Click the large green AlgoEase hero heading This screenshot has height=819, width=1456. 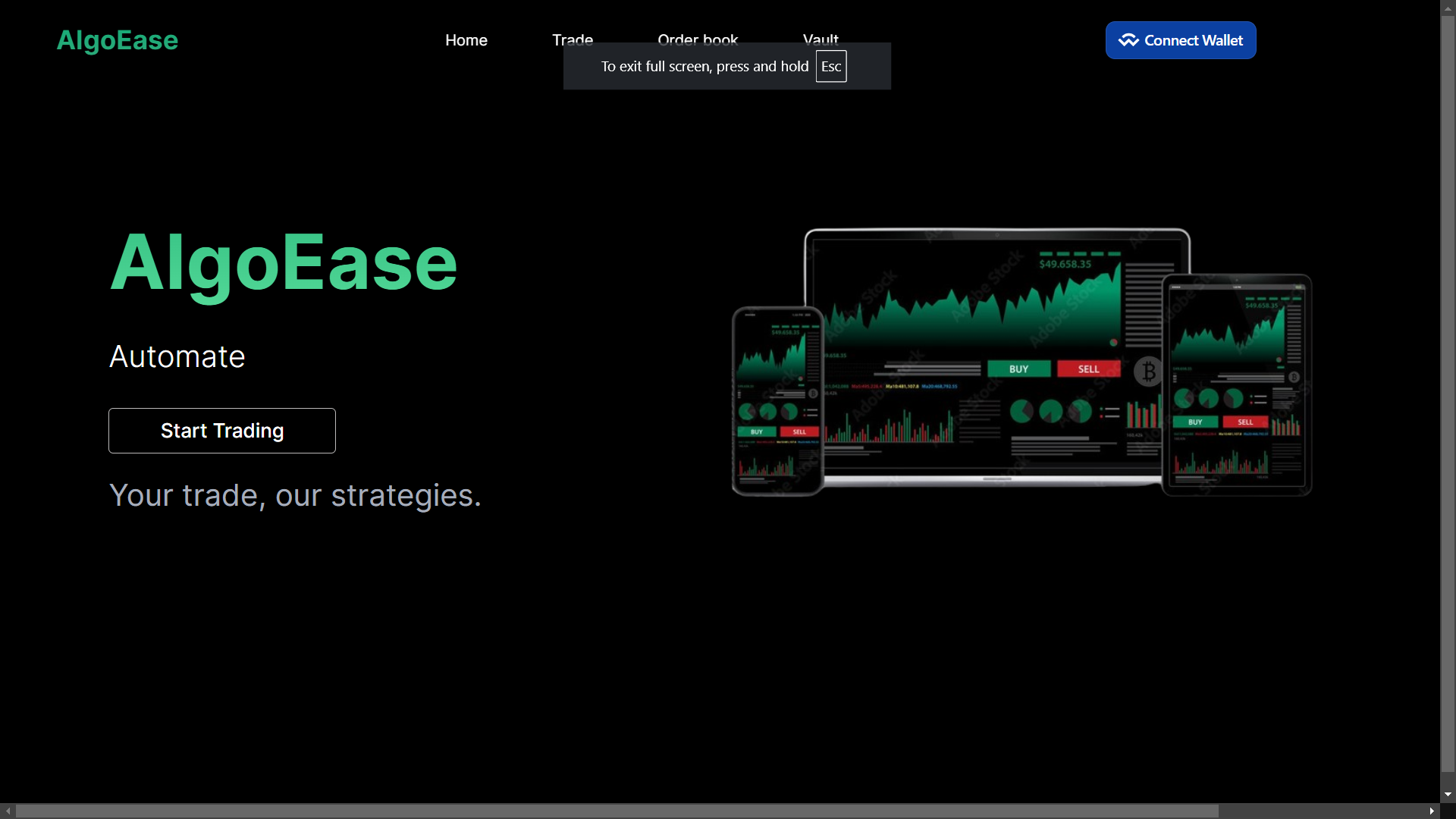click(284, 263)
